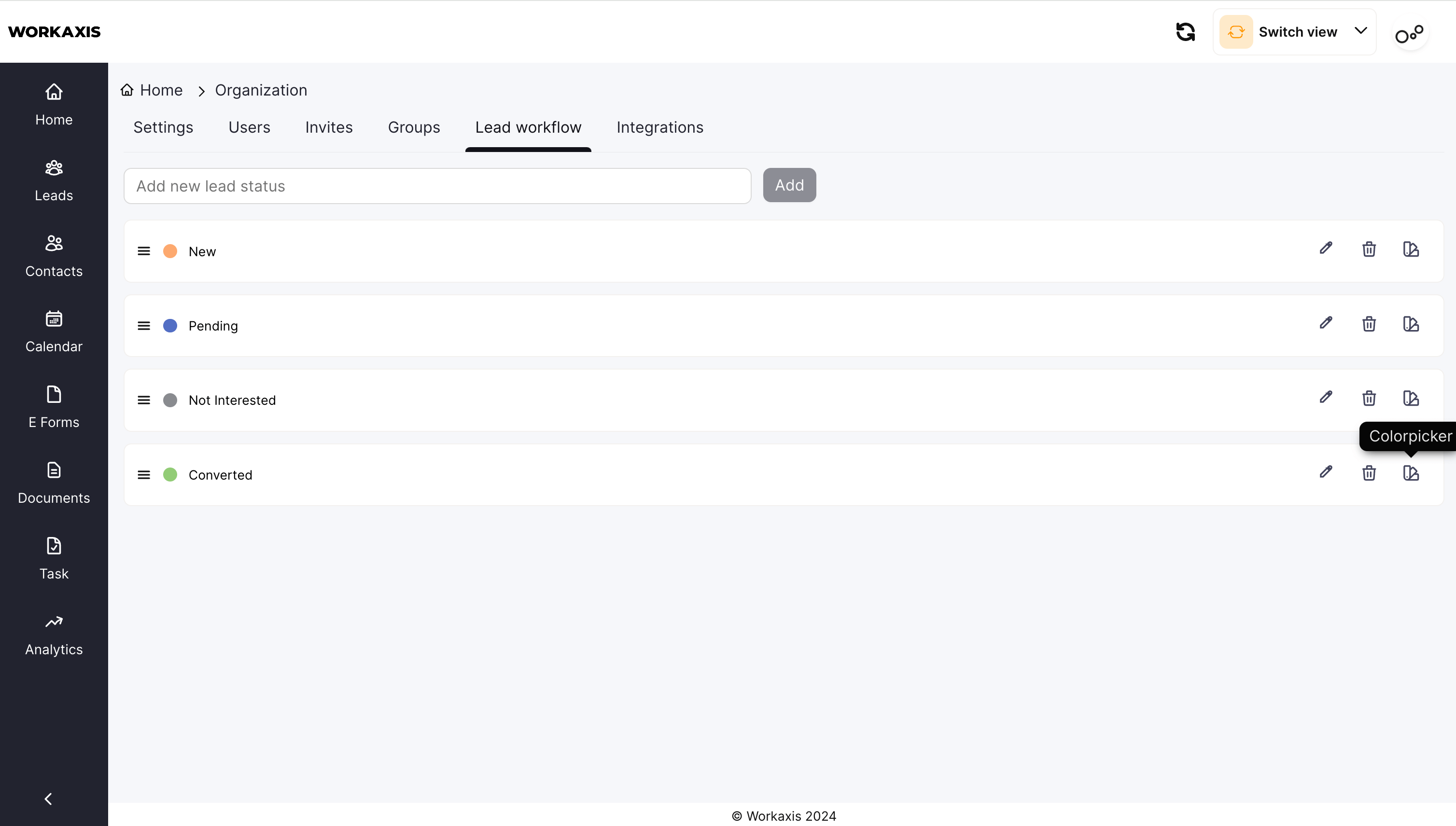1456x826 pixels.
Task: Go to Analytics in sidebar
Action: [x=54, y=635]
